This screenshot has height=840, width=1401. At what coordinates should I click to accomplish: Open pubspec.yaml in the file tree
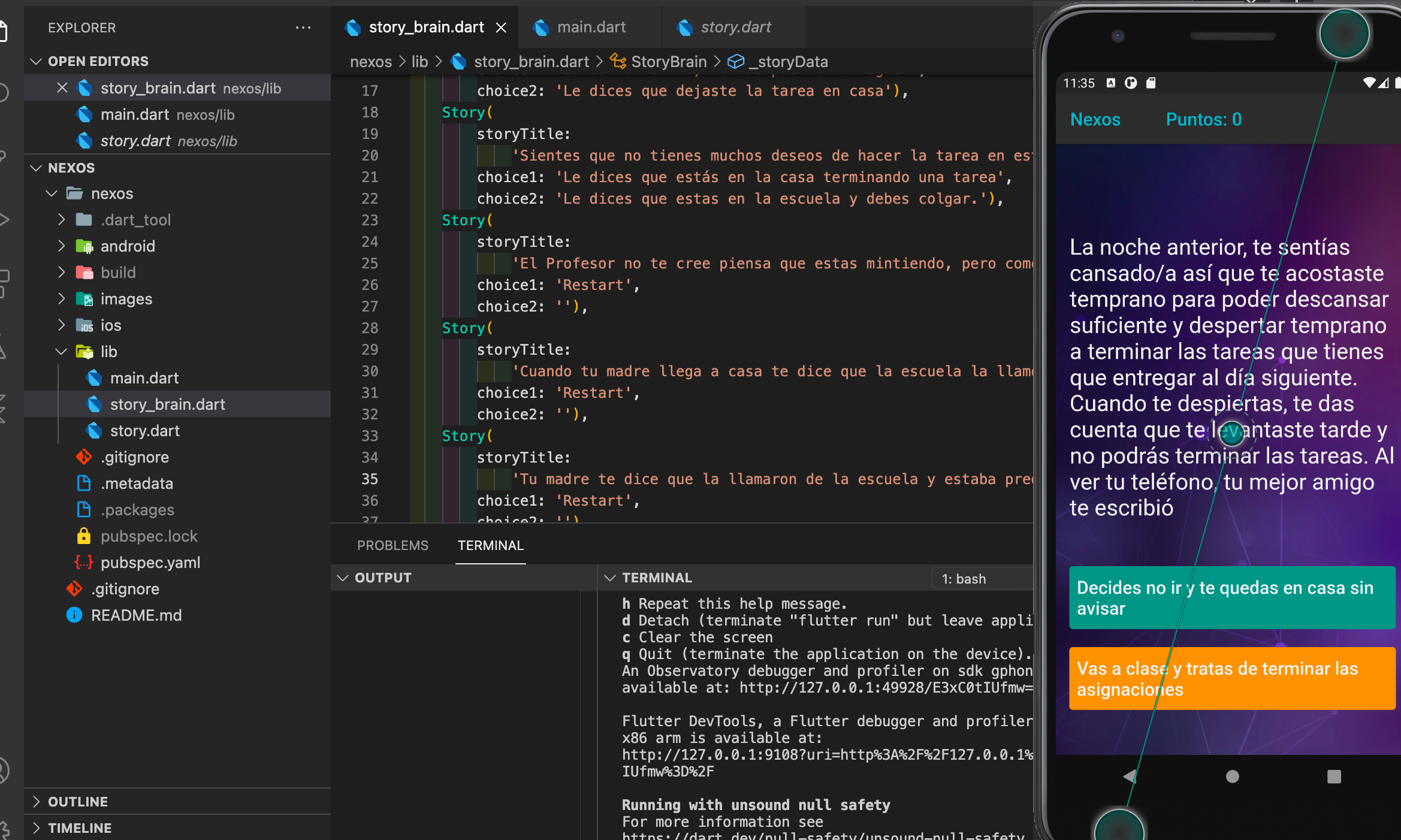coord(150,563)
